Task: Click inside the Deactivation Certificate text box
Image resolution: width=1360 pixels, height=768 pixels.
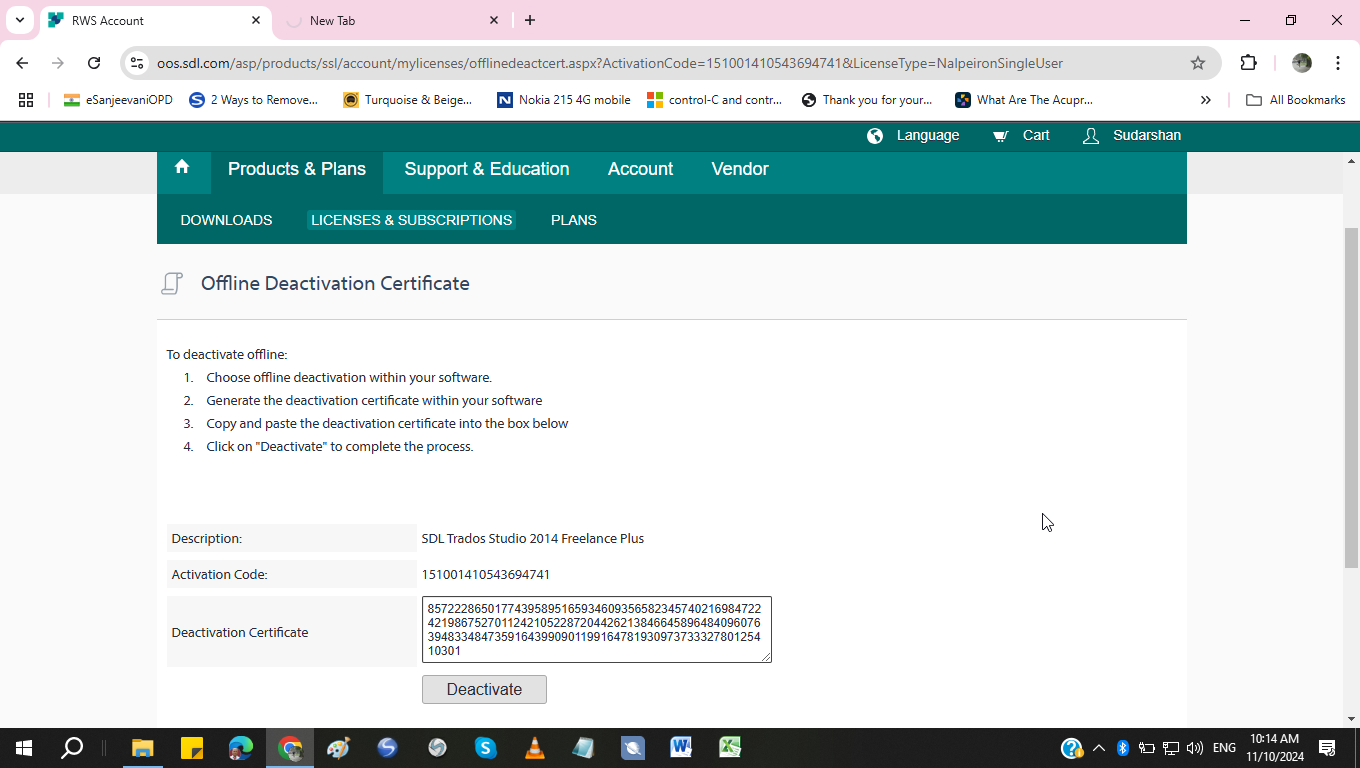Action: point(597,629)
